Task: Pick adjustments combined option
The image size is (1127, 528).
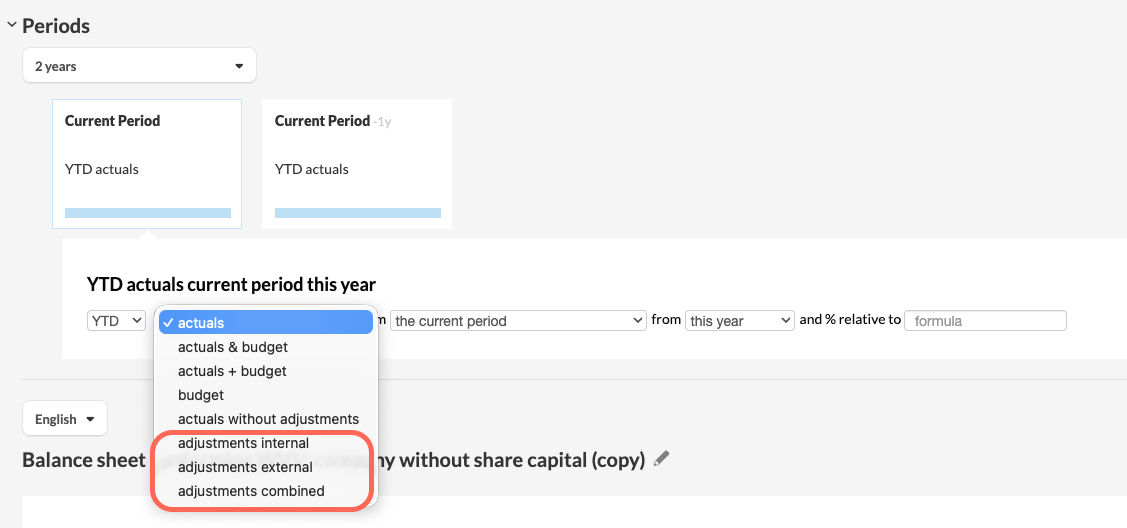Action: tap(251, 491)
